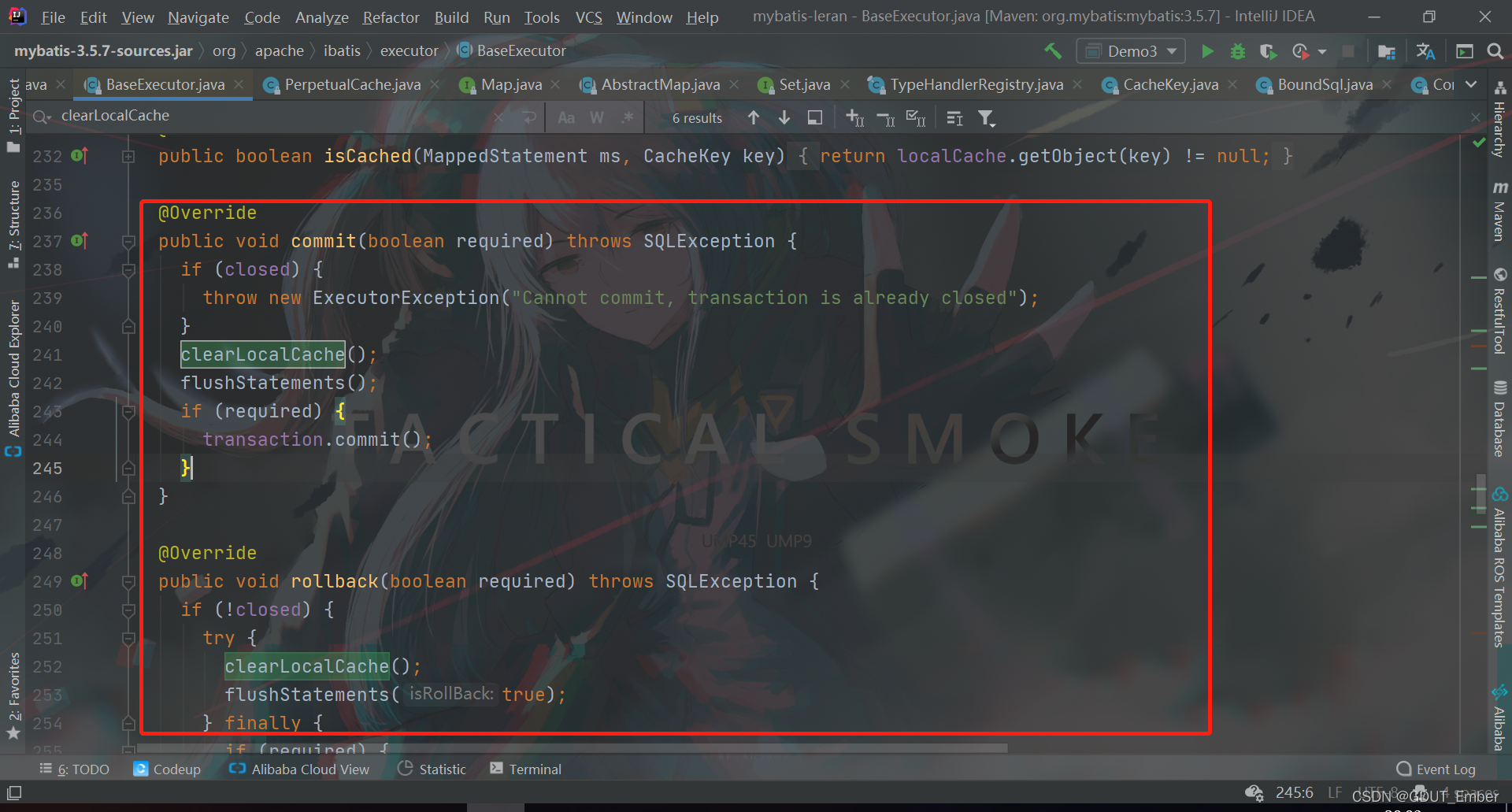The image size is (1512, 812).
Task: Close the BaseExecutor.java tab
Action: point(239,83)
